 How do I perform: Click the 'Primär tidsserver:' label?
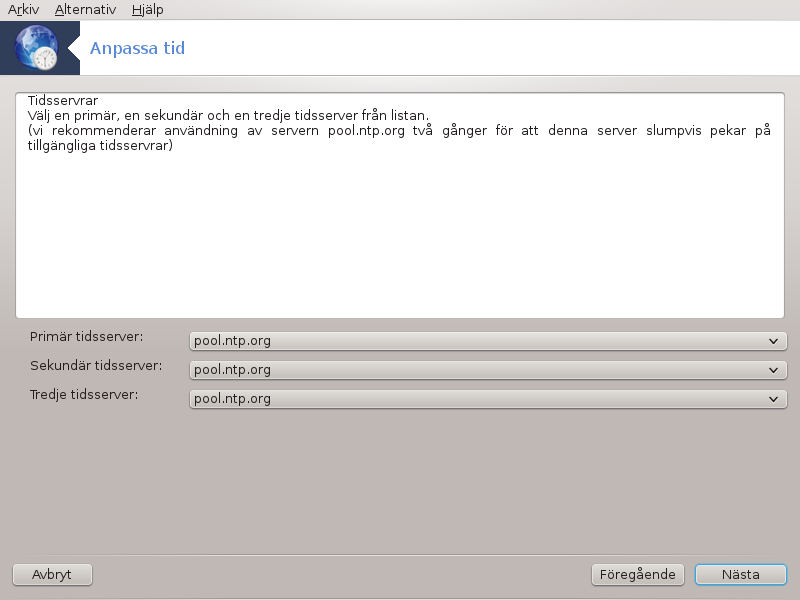(x=86, y=337)
